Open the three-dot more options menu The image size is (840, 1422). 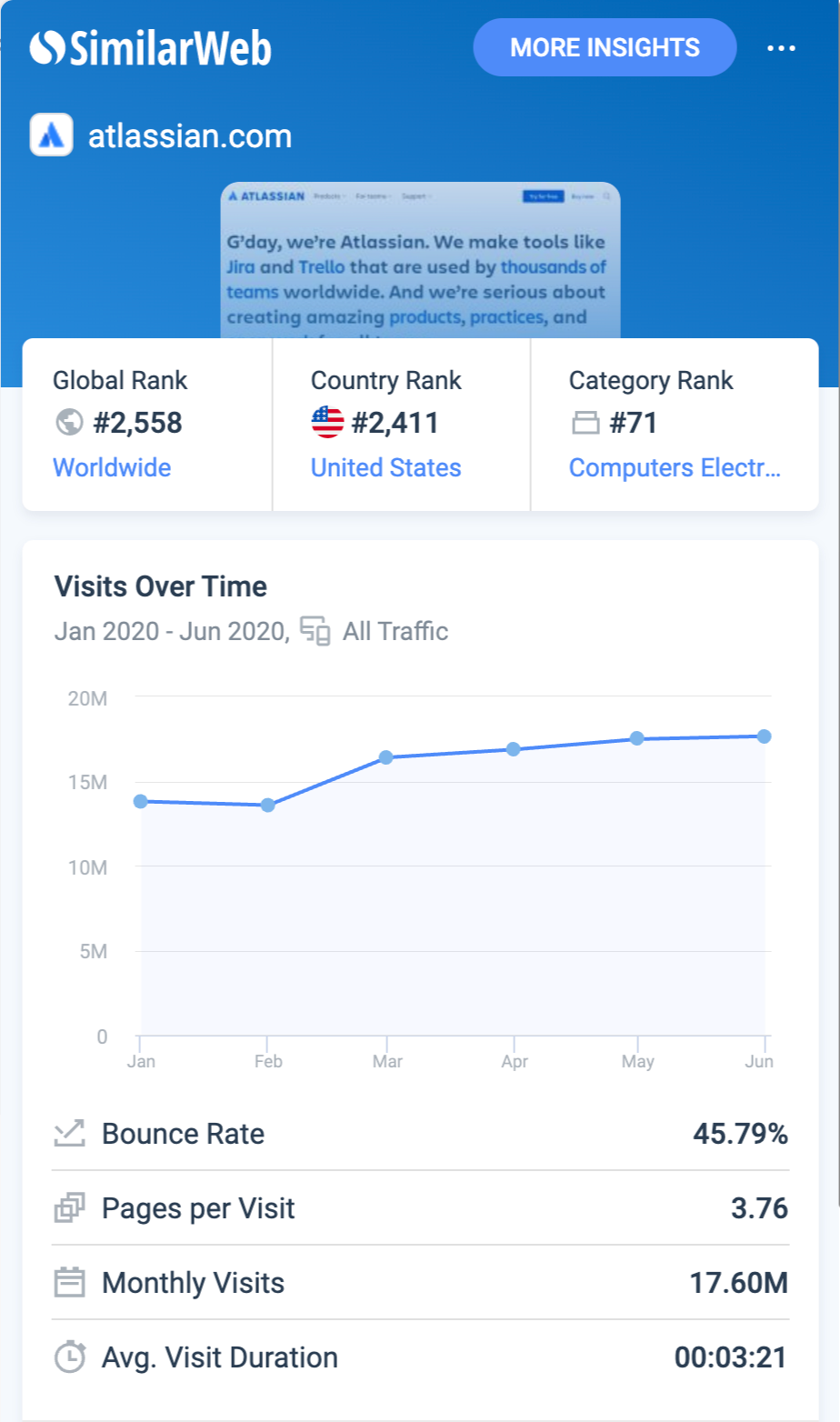coord(781,48)
